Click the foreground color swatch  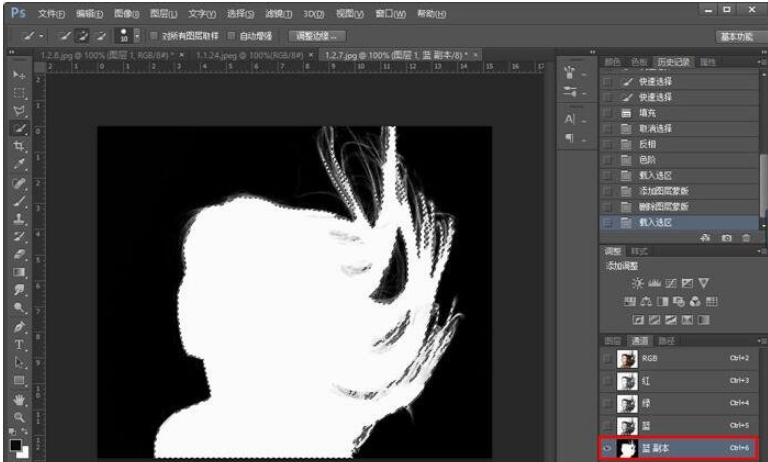pyautogui.click(x=16, y=445)
